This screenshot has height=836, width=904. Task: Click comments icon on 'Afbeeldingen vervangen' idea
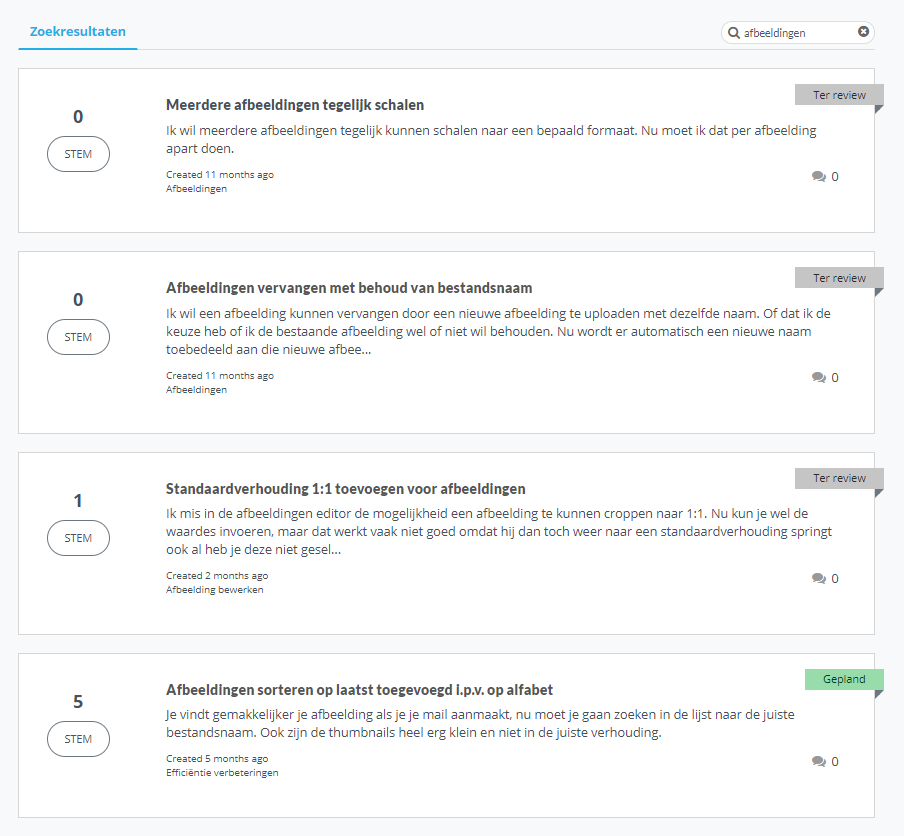click(819, 378)
